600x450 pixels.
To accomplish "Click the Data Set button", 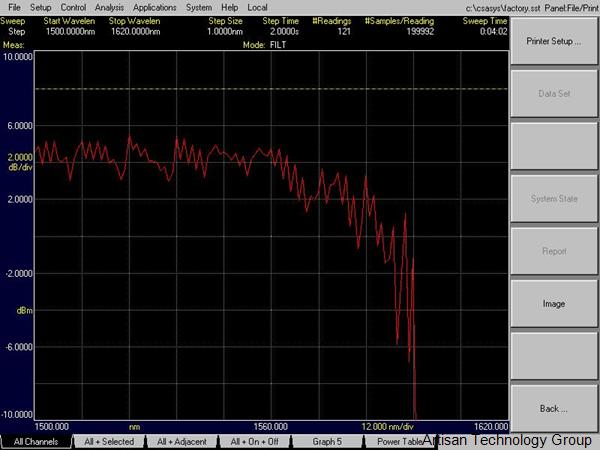I will (x=553, y=94).
